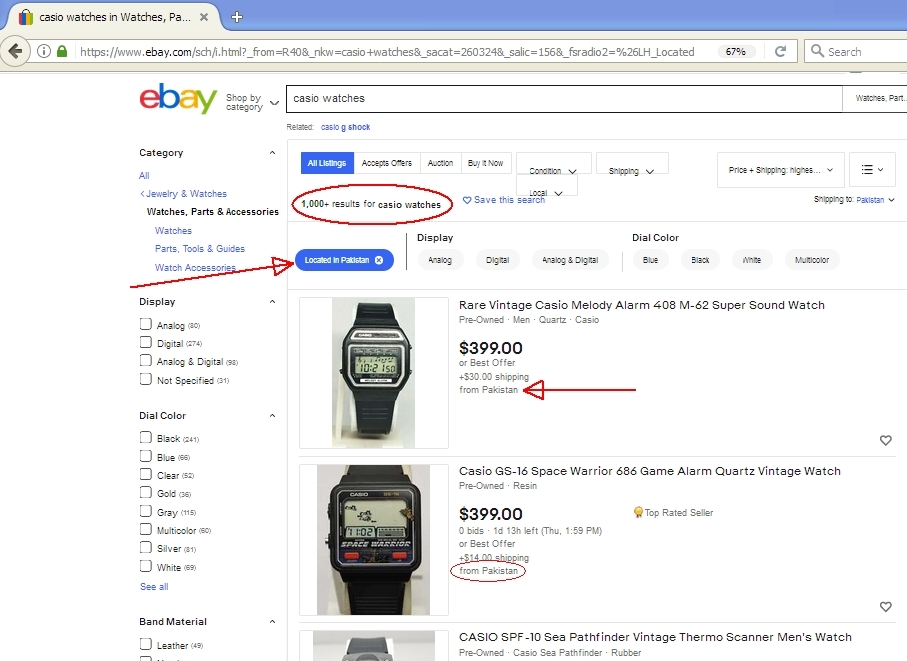Open the Watch Accessories subcategory
This screenshot has width=907, height=661.
pos(195,268)
